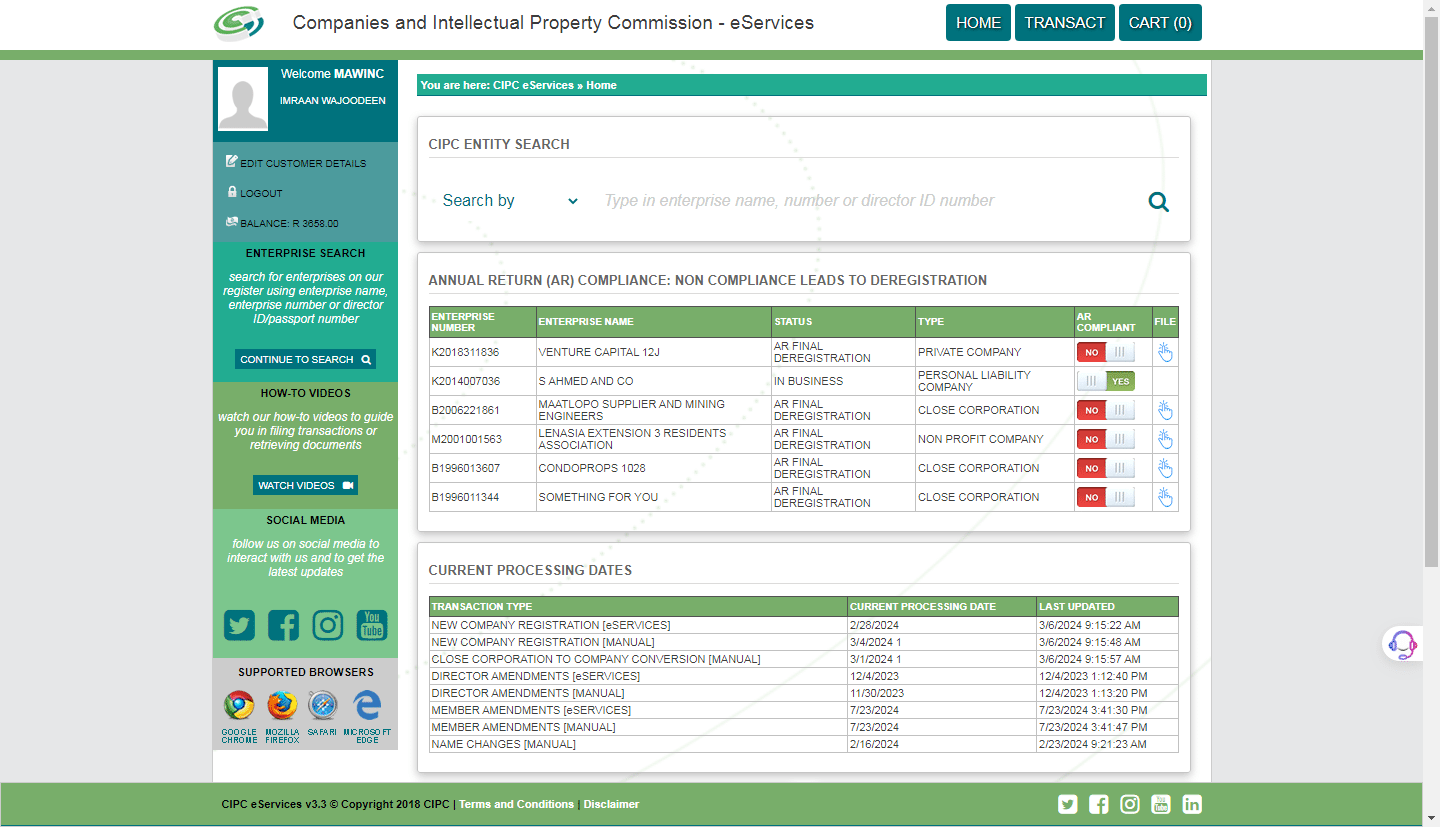Click the search magnifier icon

coord(1158,201)
